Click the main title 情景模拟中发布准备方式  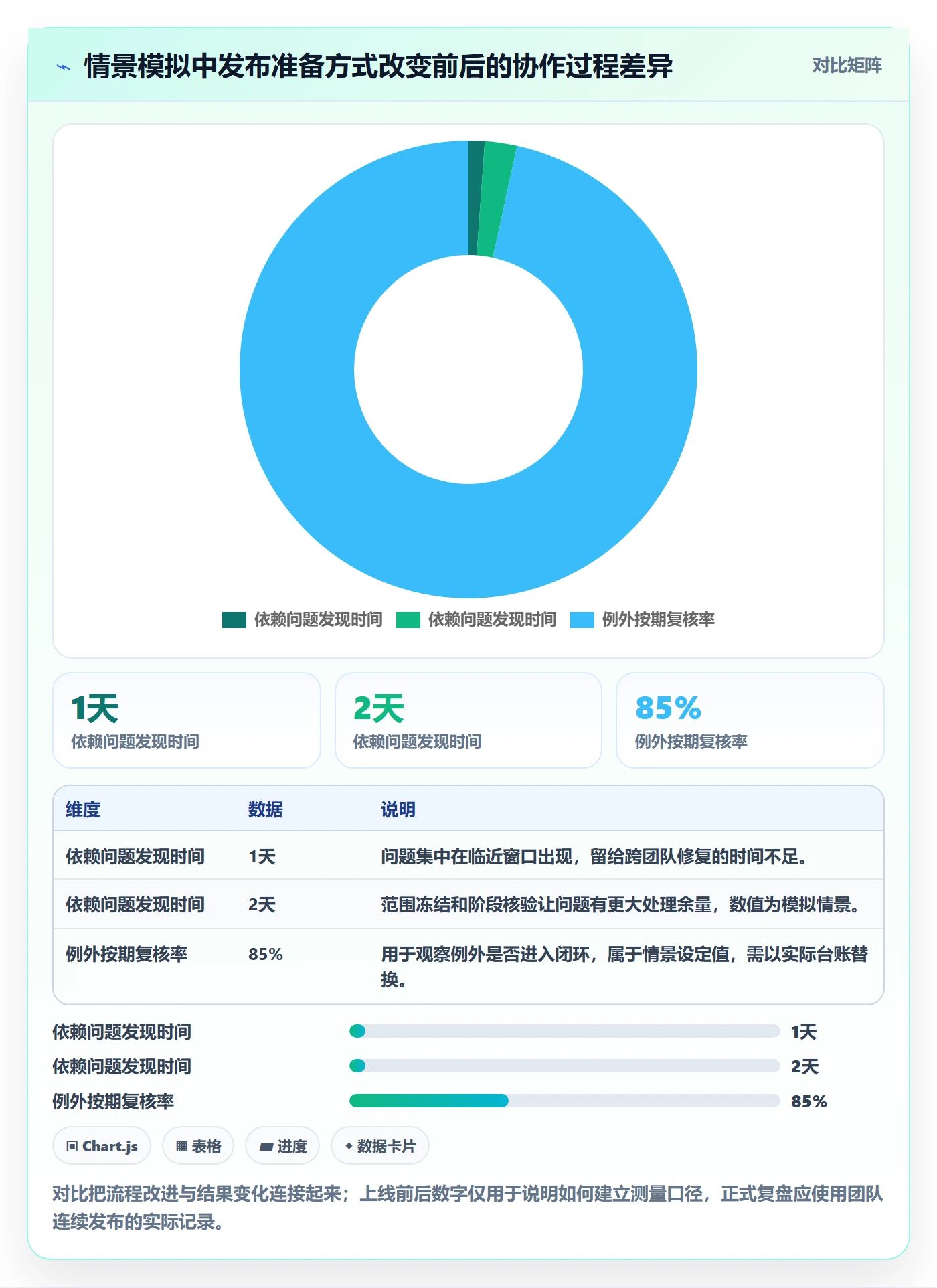point(378,66)
